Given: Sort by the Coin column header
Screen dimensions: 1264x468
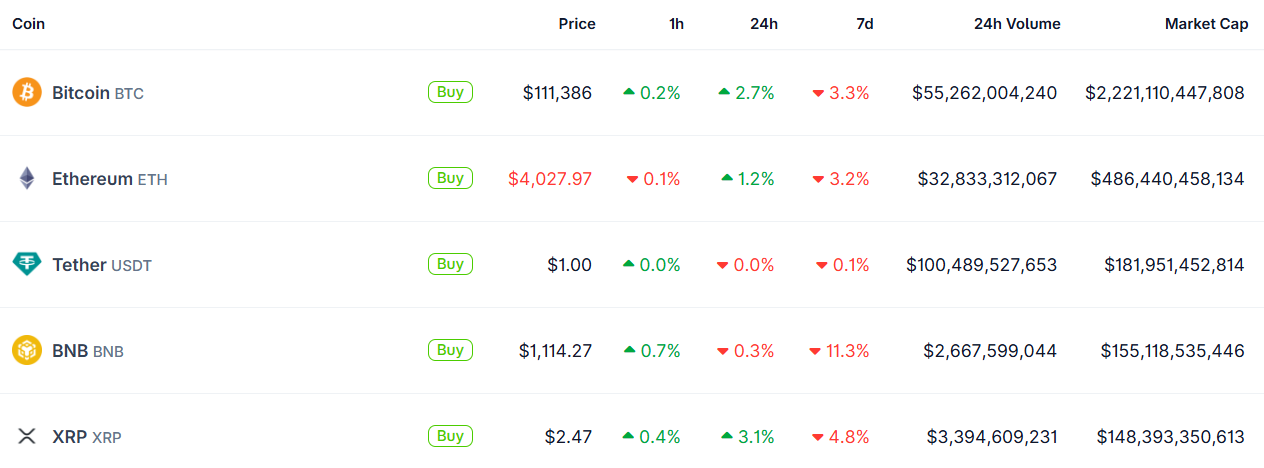Looking at the screenshot, I should (28, 24).
